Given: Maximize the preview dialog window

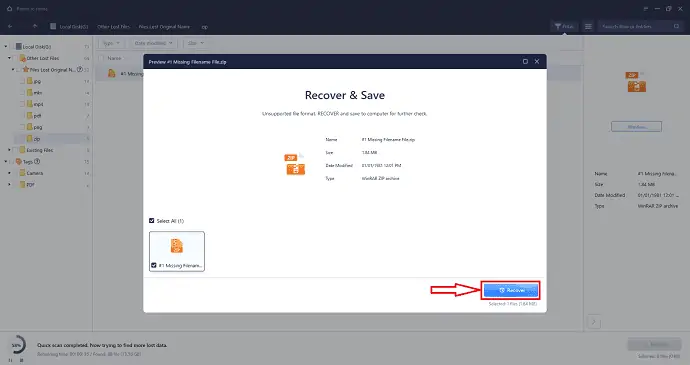Looking at the screenshot, I should tap(525, 62).
